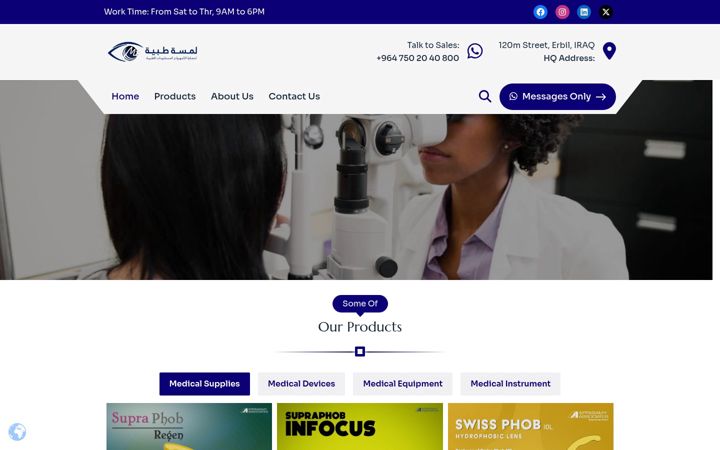This screenshot has height=450, width=720.
Task: Click the Work Time text in top bar
Action: pos(184,12)
